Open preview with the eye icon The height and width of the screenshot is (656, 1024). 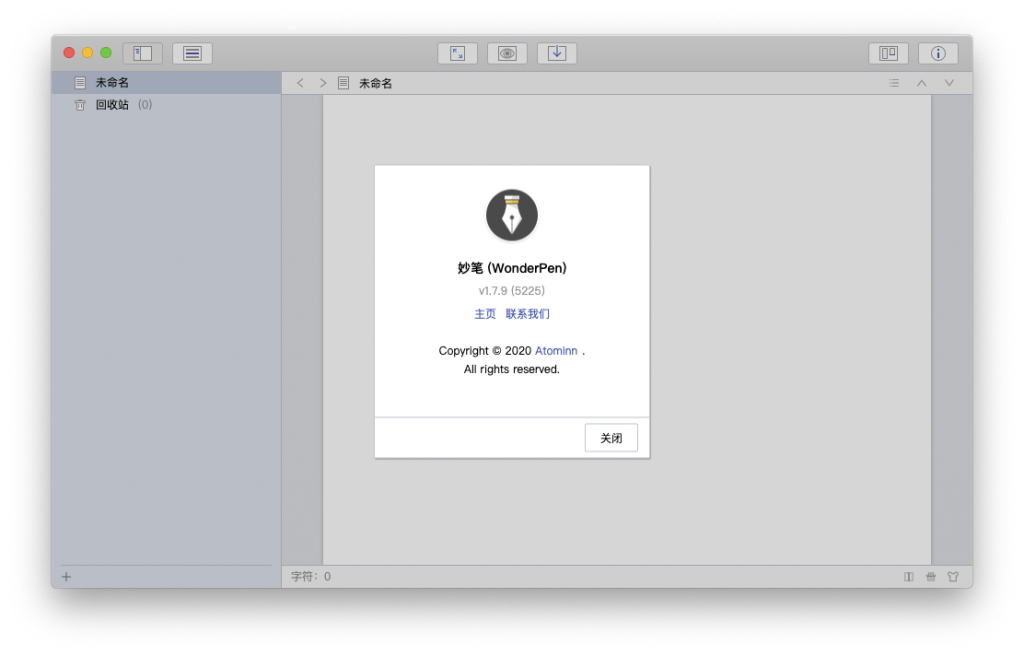507,53
